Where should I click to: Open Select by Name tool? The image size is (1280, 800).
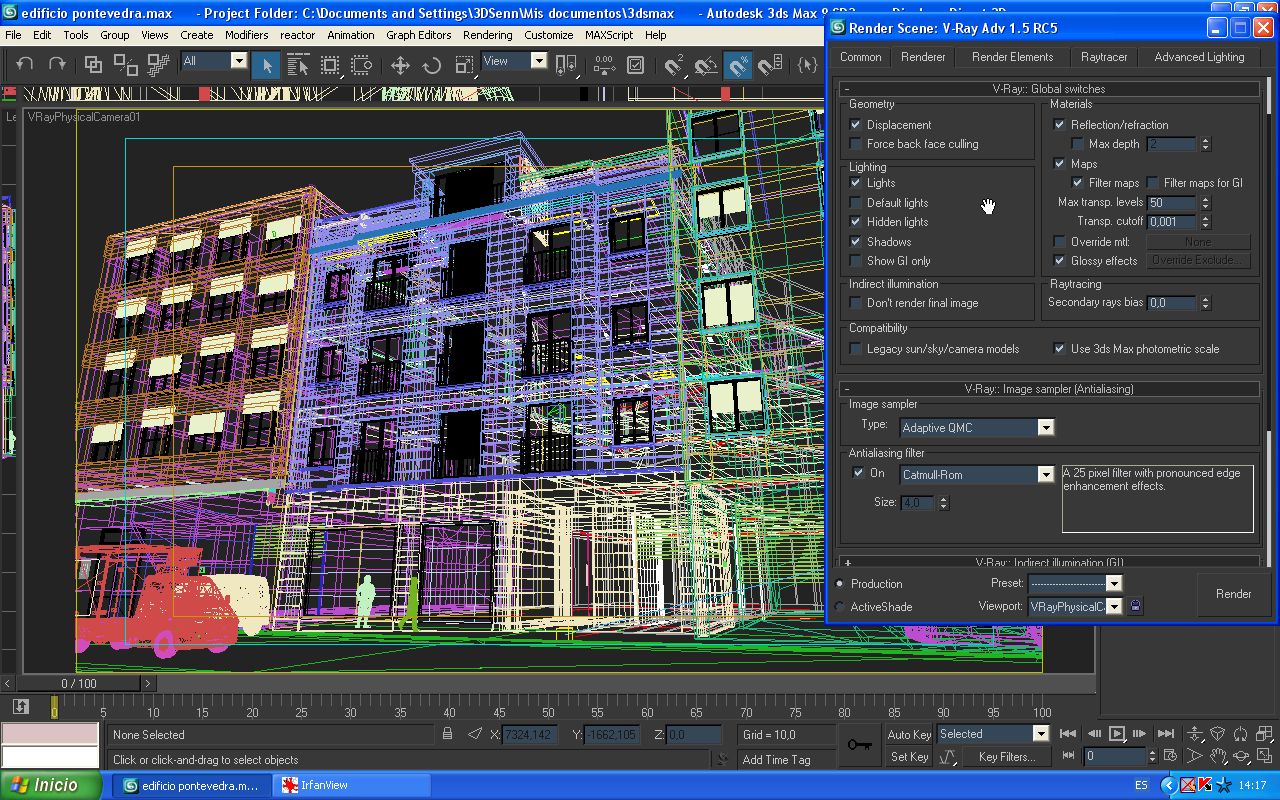click(298, 66)
